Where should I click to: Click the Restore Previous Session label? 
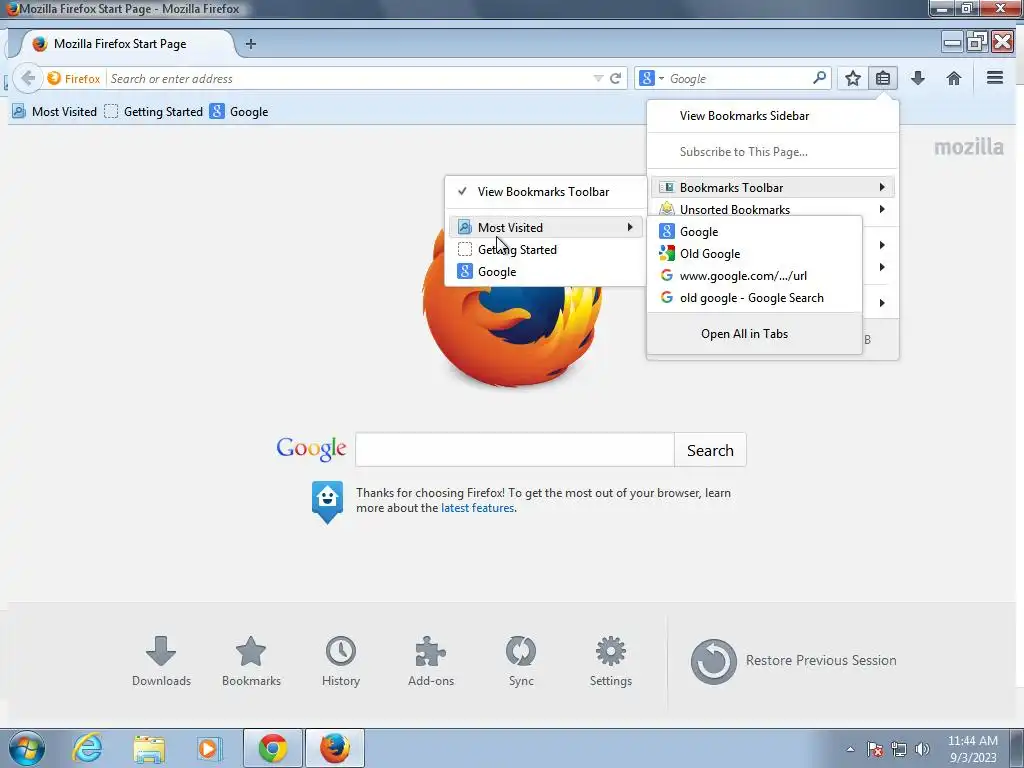pos(821,660)
